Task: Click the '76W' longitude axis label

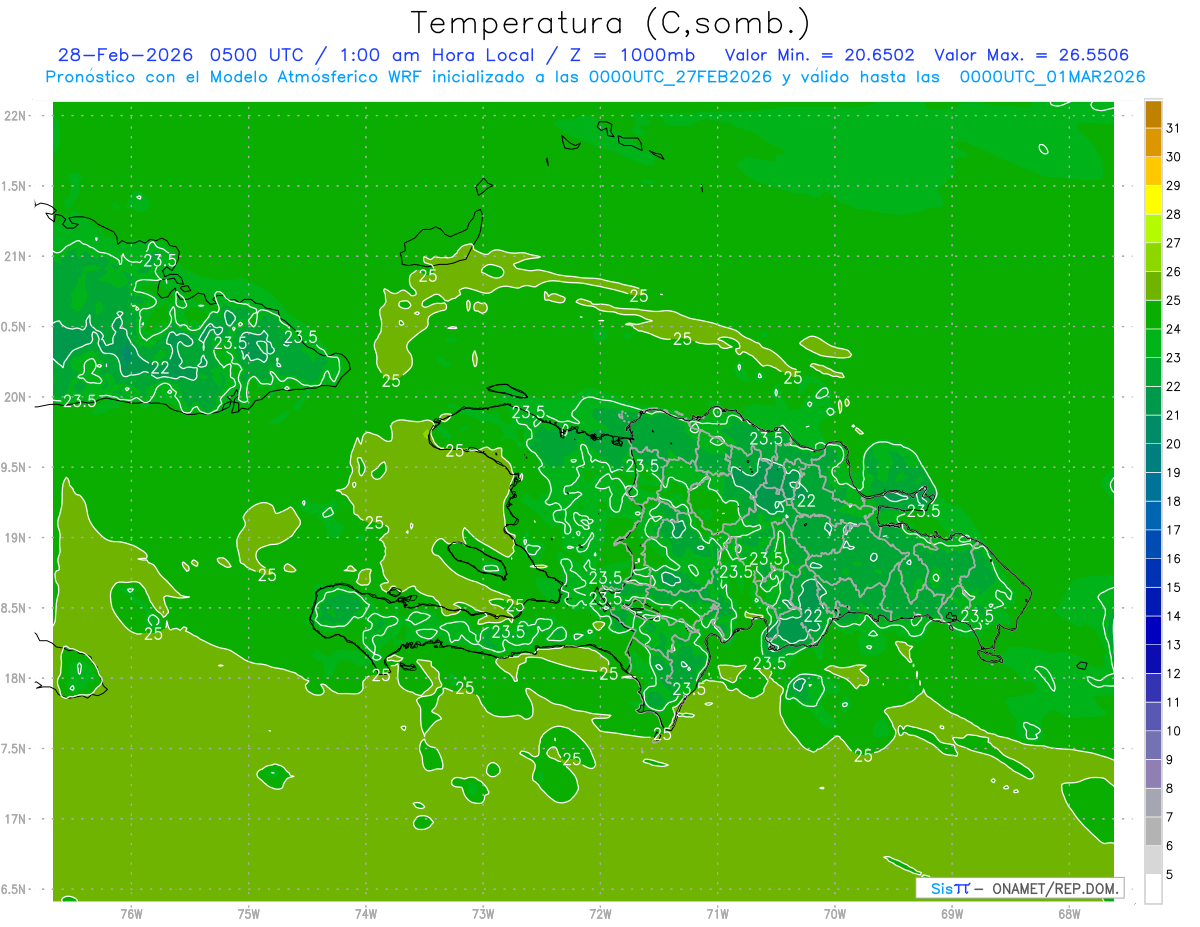Action: coord(131,914)
